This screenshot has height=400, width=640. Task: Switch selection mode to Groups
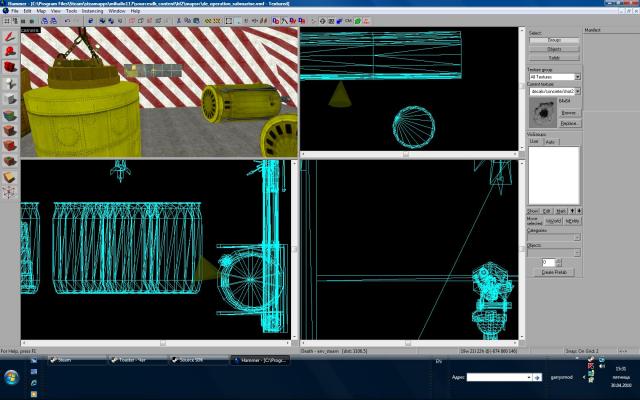[554, 41]
